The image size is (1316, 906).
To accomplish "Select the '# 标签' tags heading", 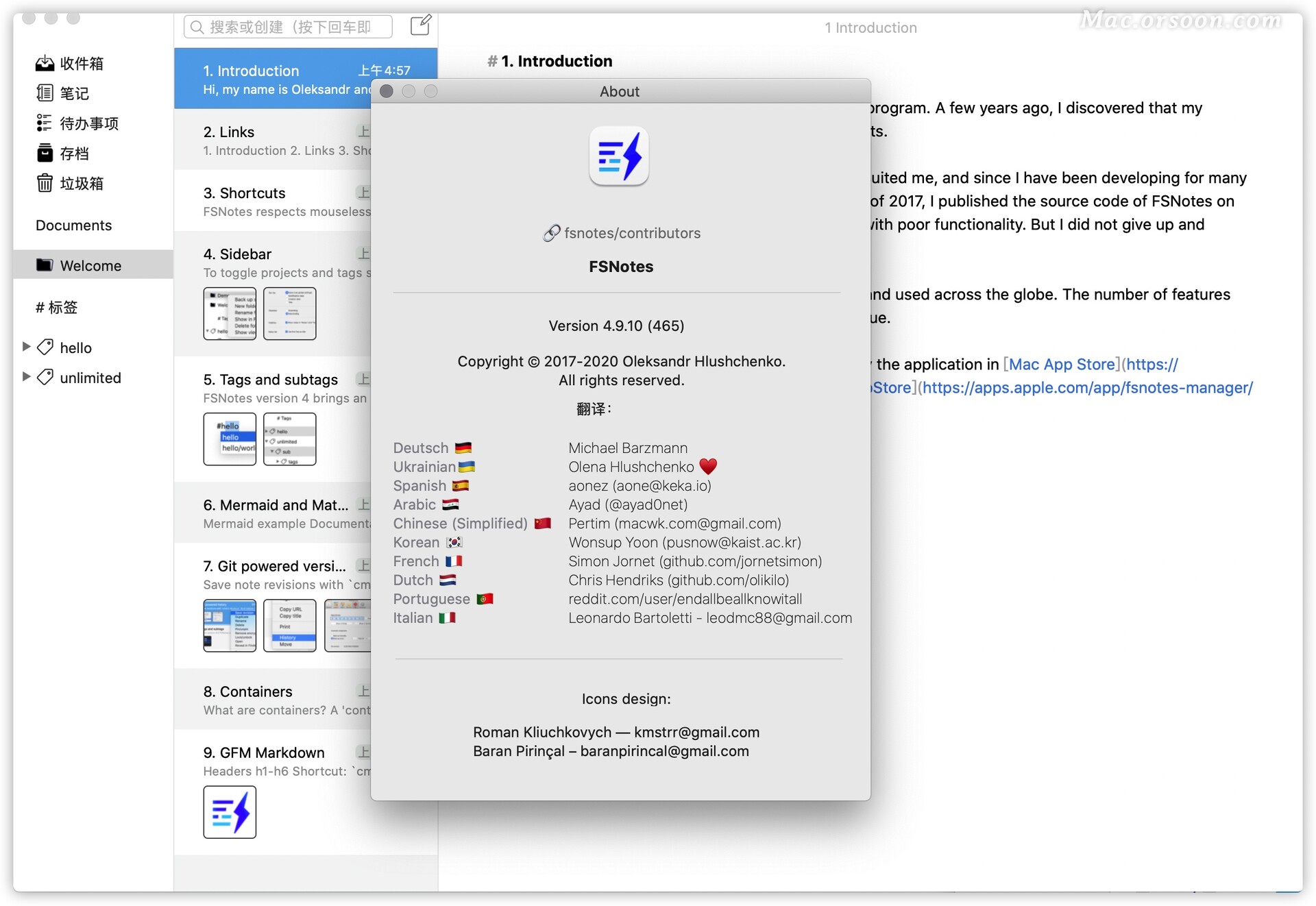I will 56,307.
